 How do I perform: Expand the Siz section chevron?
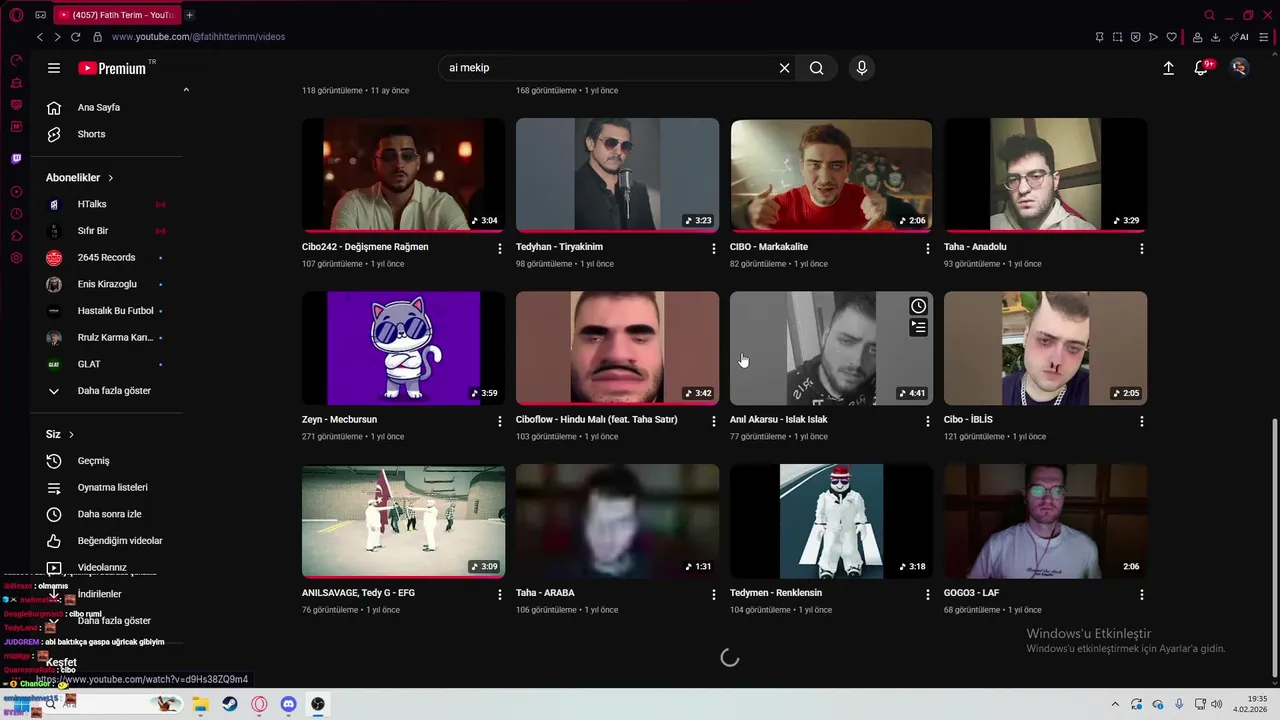[71, 435]
